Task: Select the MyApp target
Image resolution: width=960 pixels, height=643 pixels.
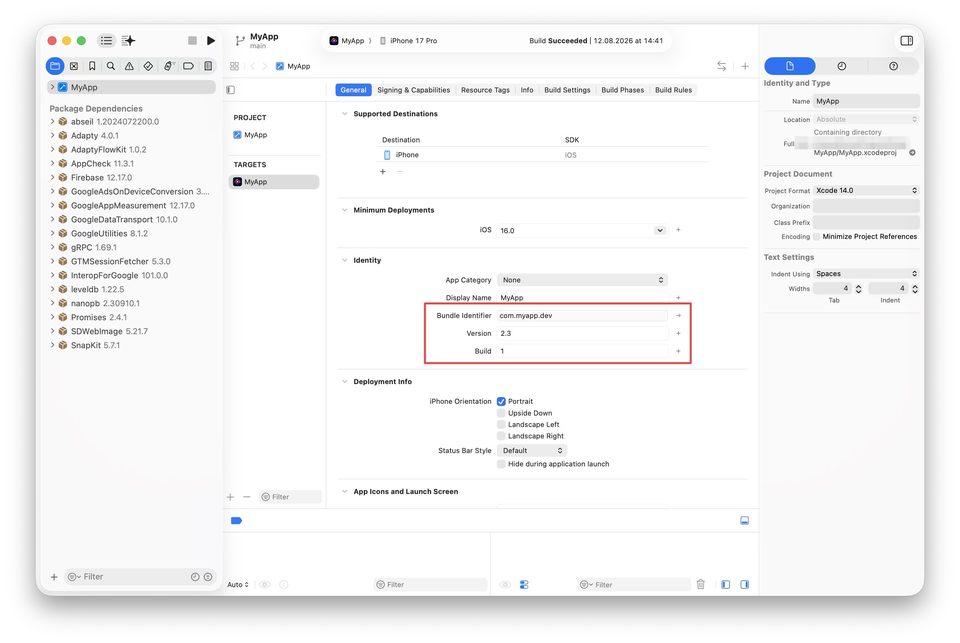Action: [x=274, y=182]
